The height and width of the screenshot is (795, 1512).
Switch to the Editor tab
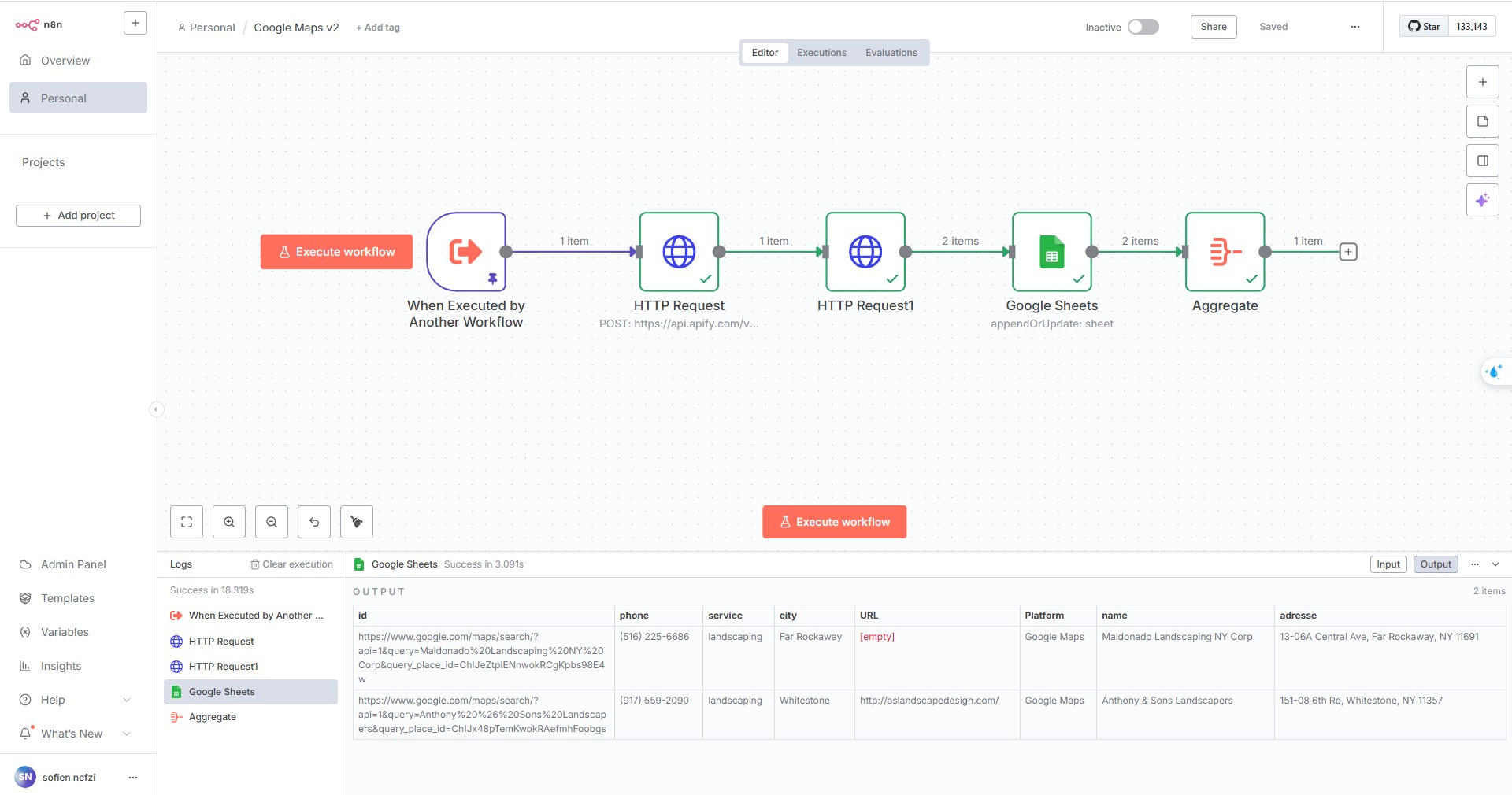click(x=765, y=53)
